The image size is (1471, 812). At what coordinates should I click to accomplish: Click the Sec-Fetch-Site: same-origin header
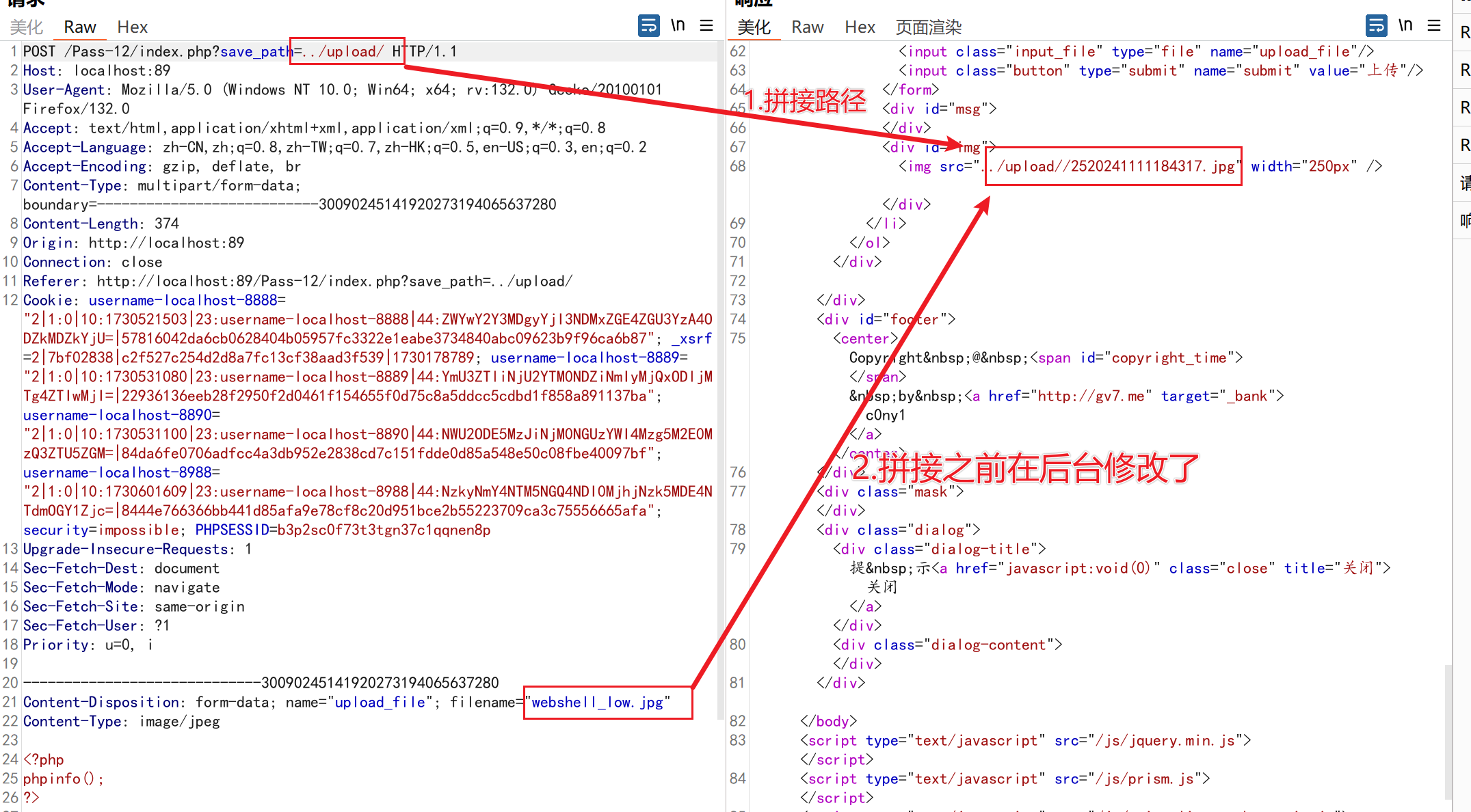pos(134,606)
